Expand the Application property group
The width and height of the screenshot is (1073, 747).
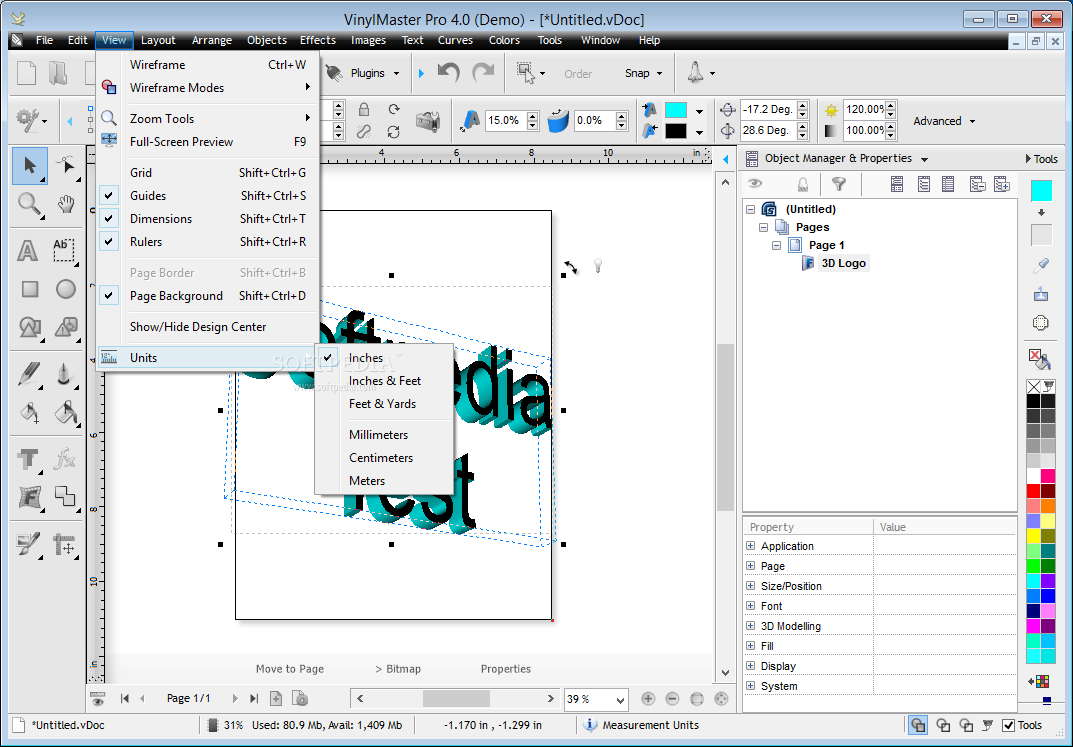point(751,546)
